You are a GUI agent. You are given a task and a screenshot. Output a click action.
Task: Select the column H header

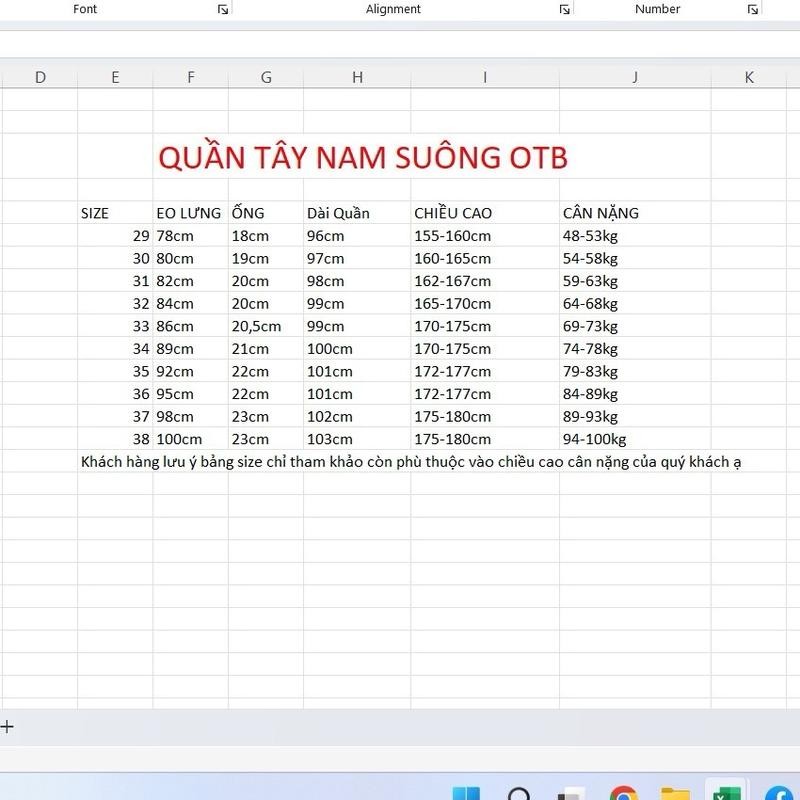[357, 77]
